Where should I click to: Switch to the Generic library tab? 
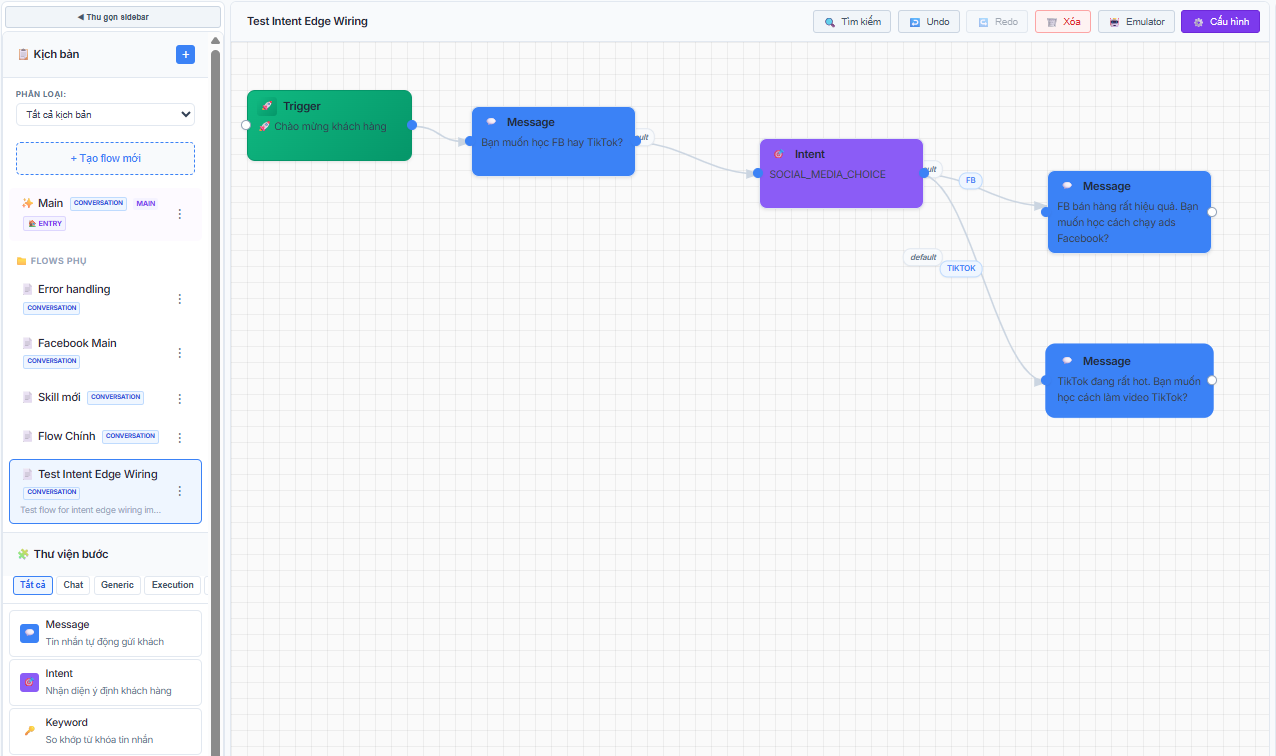tap(117, 585)
